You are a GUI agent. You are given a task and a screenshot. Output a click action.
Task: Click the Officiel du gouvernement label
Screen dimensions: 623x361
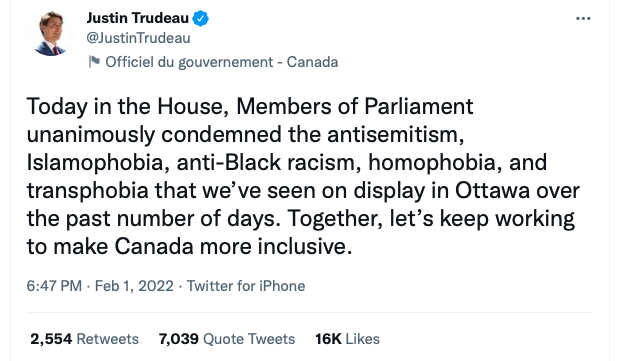[x=189, y=62]
